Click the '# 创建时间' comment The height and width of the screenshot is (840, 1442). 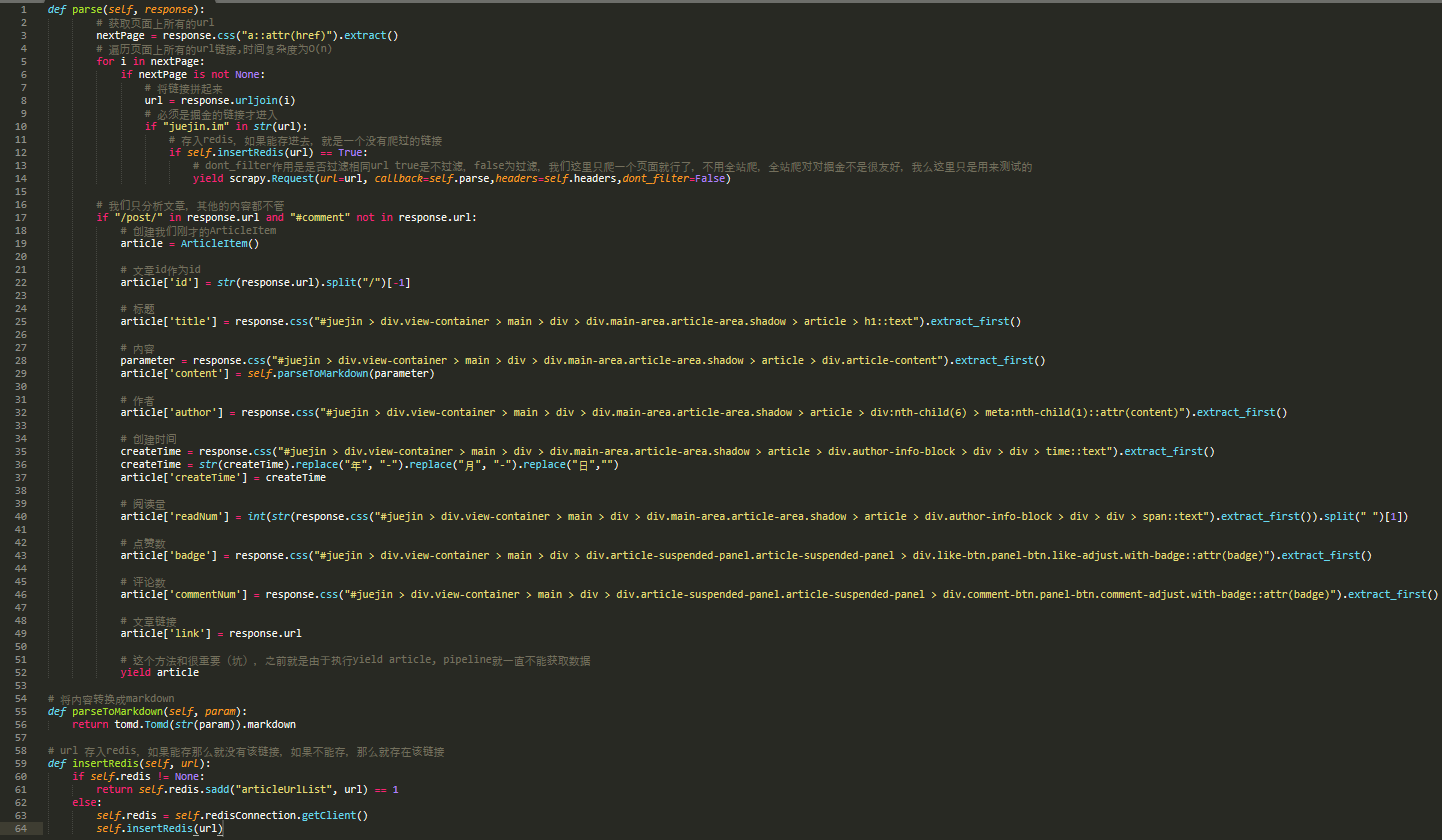(x=149, y=438)
